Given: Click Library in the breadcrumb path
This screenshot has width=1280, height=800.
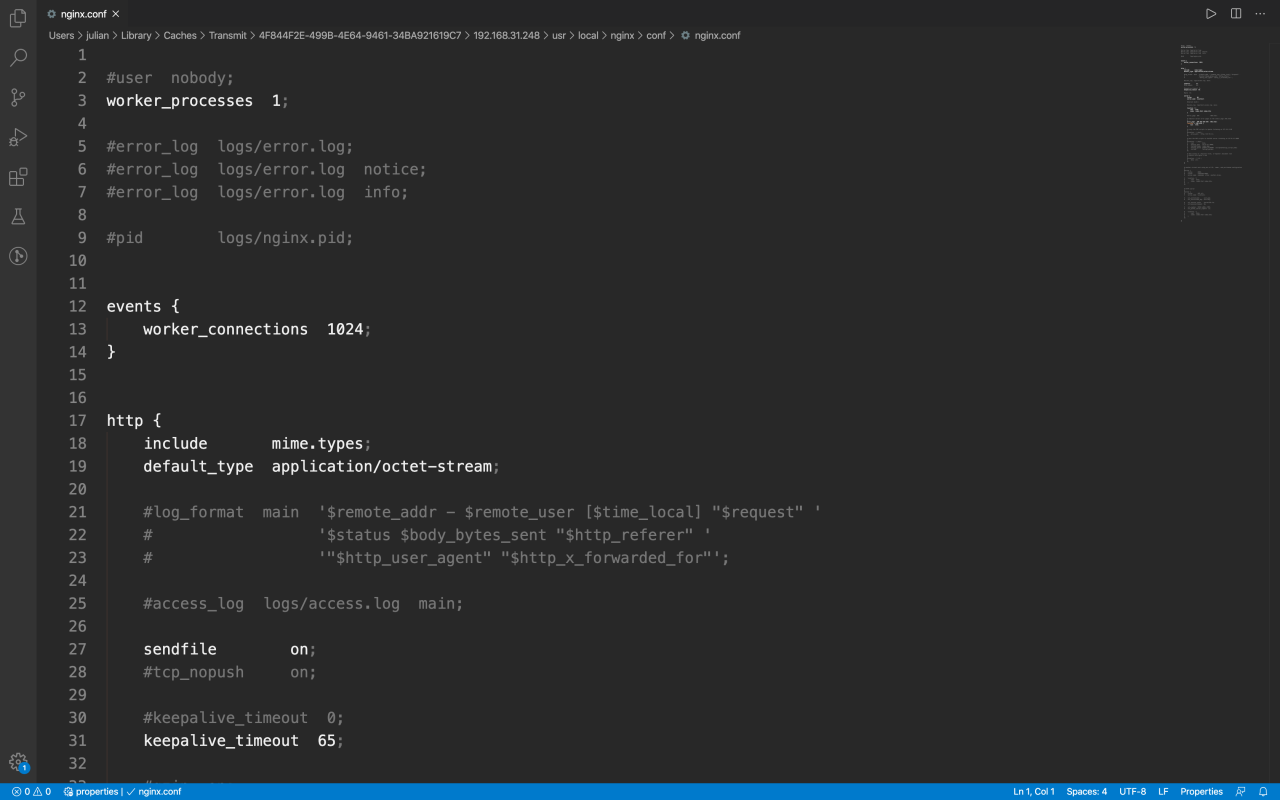Looking at the screenshot, I should coord(136,35).
